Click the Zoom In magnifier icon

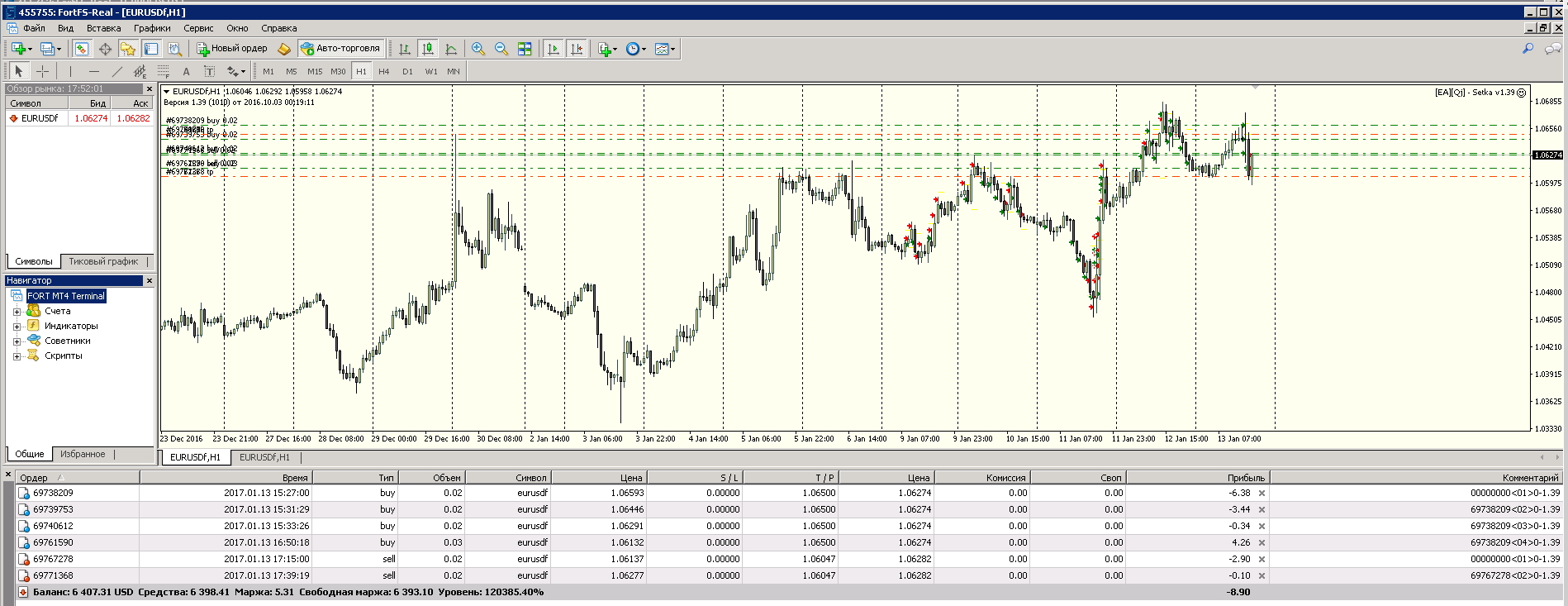click(478, 49)
